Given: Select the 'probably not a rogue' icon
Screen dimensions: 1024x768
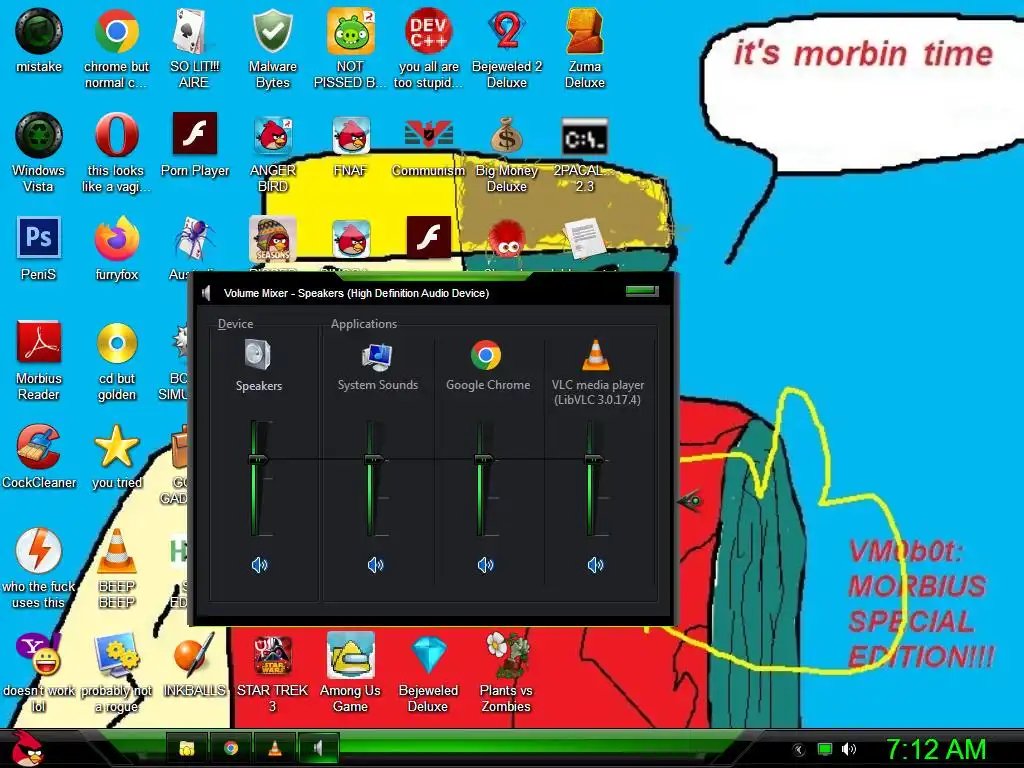Looking at the screenshot, I should 116,672.
